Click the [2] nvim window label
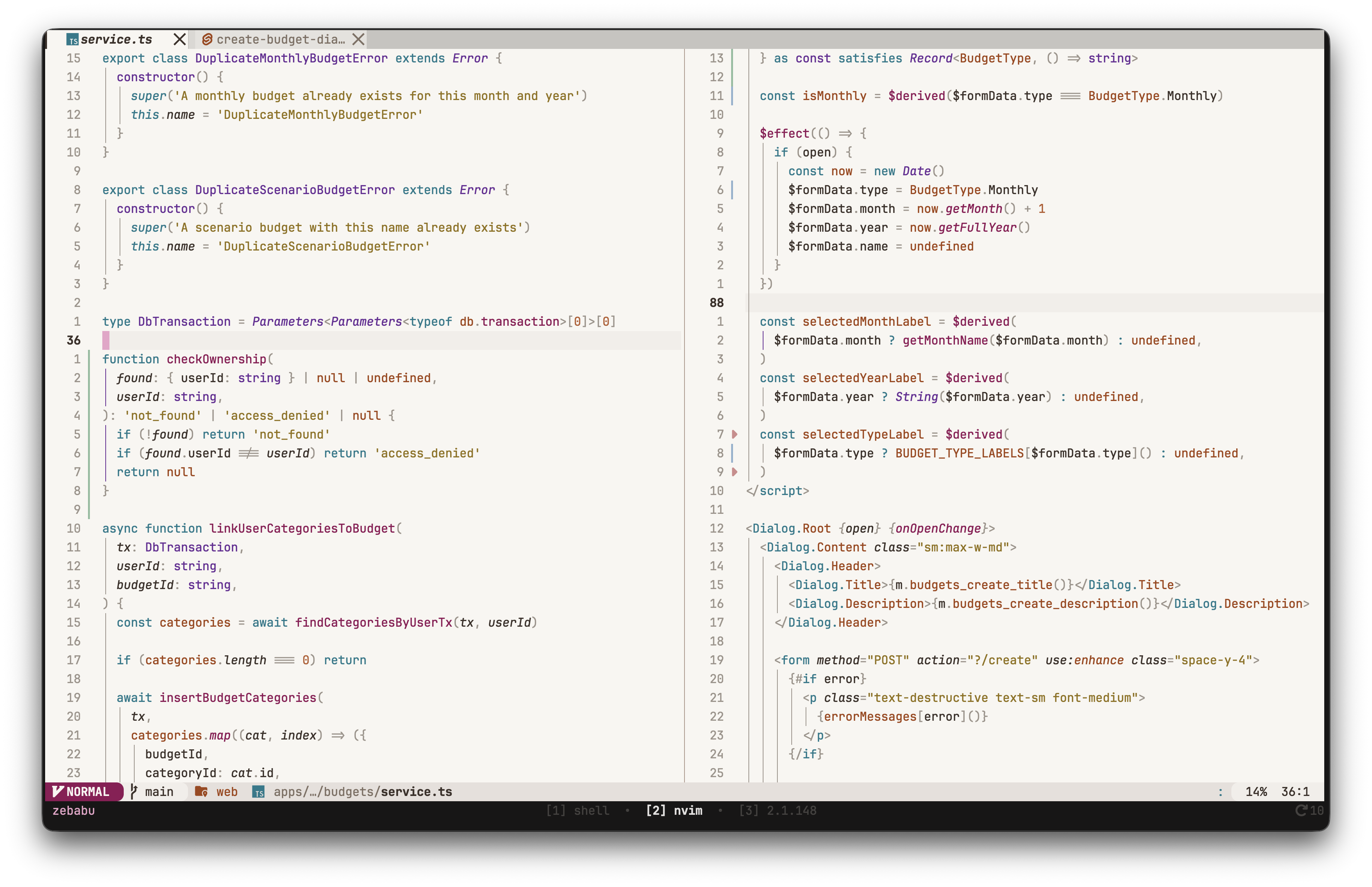The height and width of the screenshot is (887, 1372). pos(674,810)
